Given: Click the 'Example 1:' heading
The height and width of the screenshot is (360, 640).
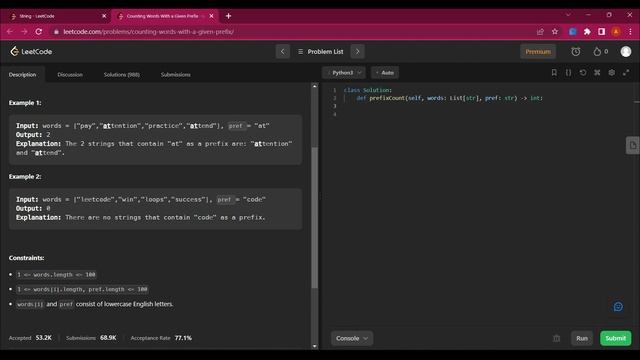Looking at the screenshot, I should [25, 103].
